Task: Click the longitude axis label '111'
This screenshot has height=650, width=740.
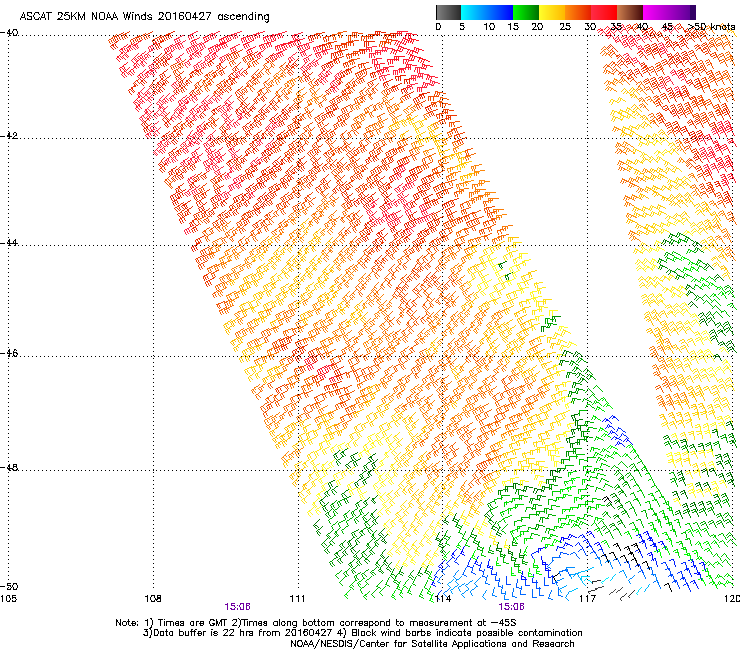Action: pos(297,599)
